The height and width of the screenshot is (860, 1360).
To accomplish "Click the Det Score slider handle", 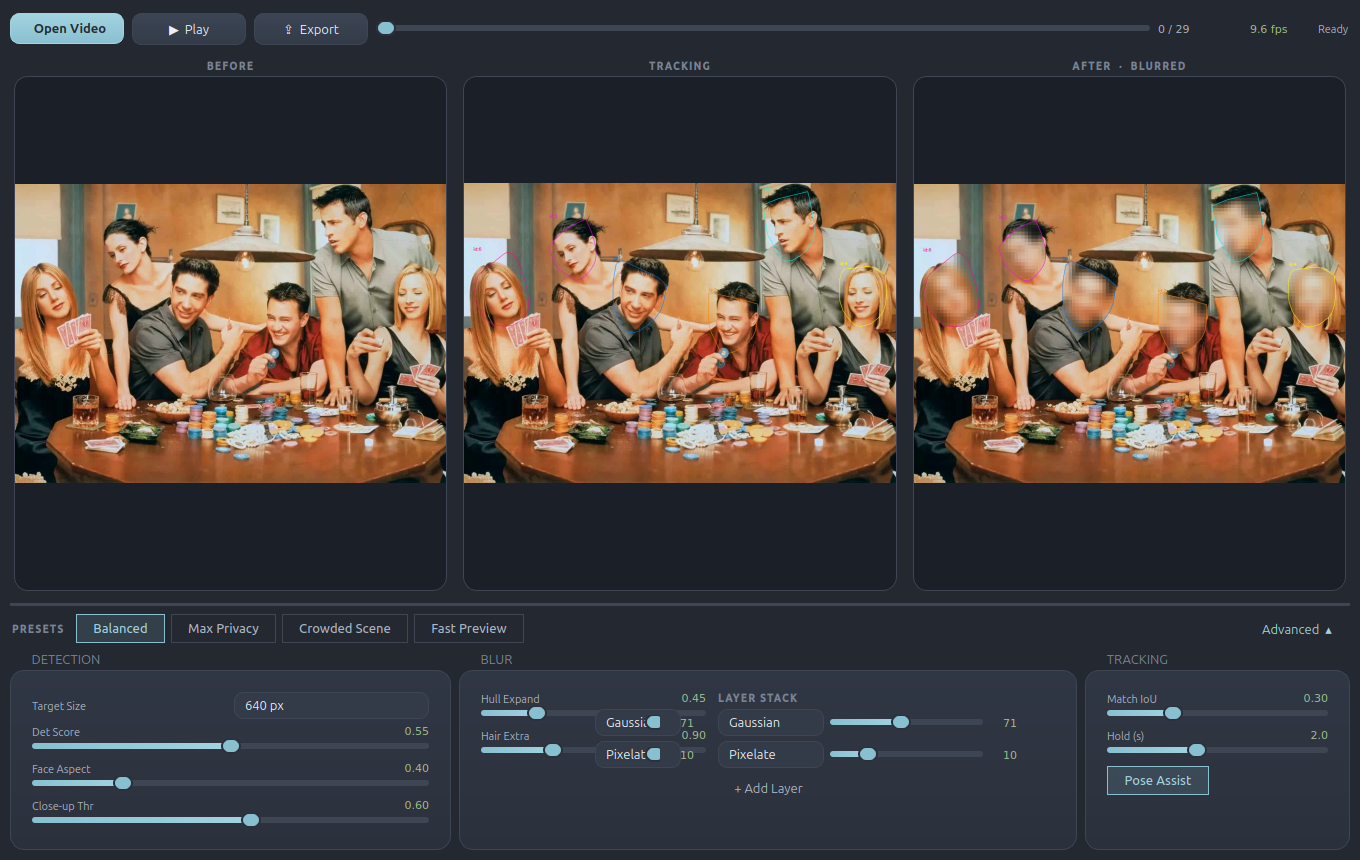I will 231,746.
